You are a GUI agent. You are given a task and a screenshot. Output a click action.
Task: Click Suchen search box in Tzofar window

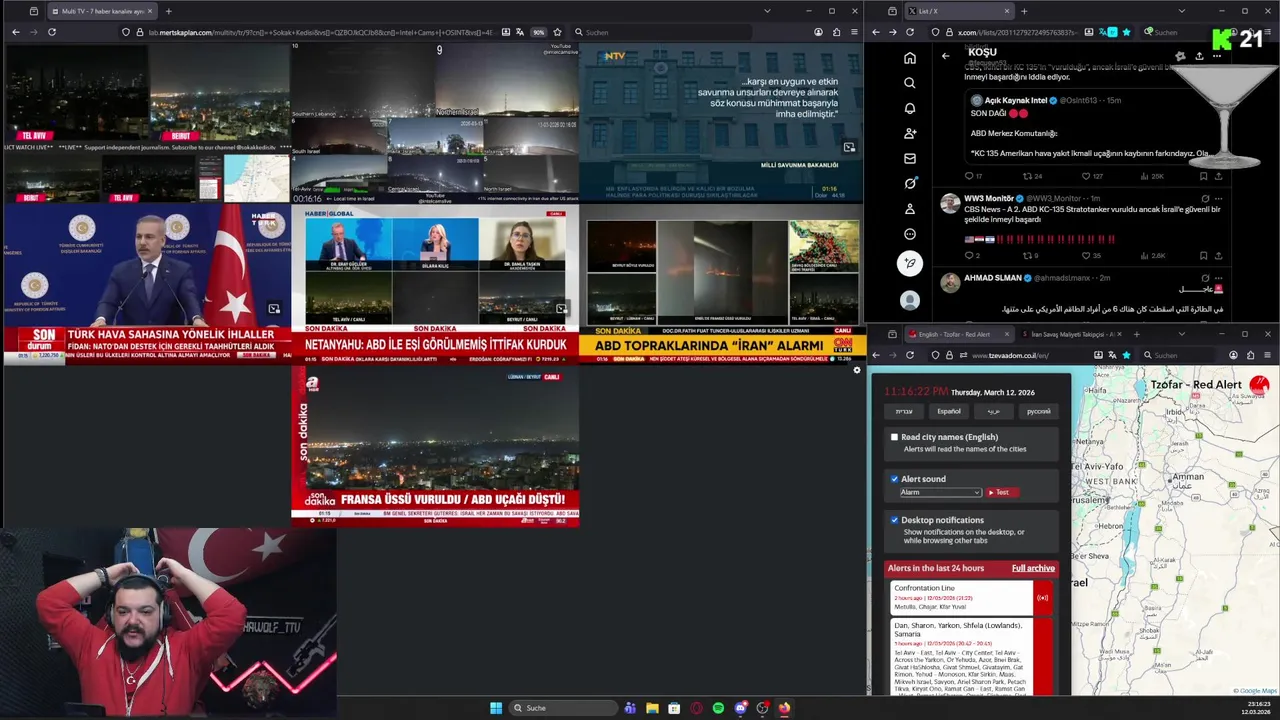coord(1180,355)
